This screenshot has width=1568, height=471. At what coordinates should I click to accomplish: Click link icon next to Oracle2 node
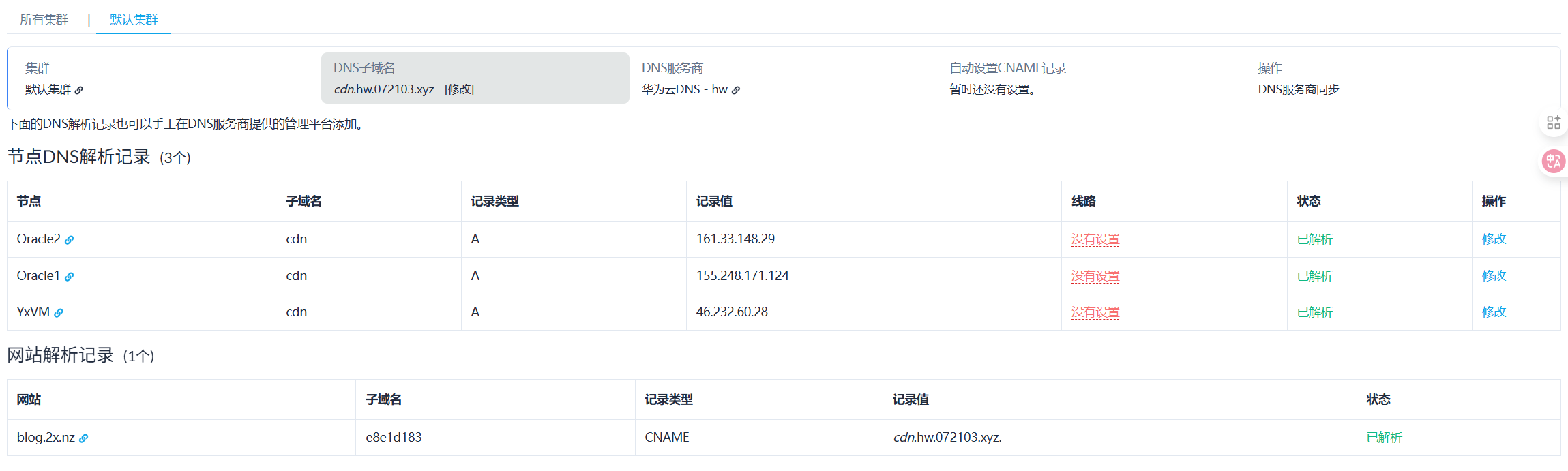[69, 240]
